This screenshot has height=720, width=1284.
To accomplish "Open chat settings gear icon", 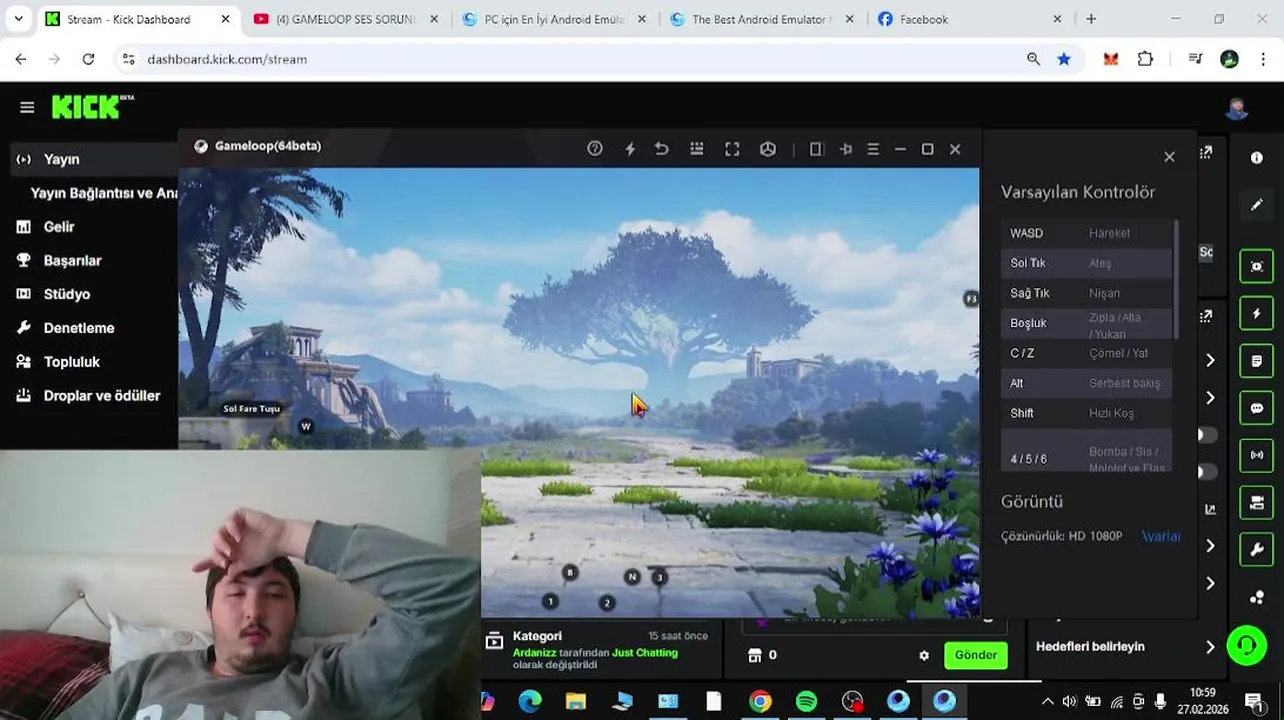I will (924, 656).
